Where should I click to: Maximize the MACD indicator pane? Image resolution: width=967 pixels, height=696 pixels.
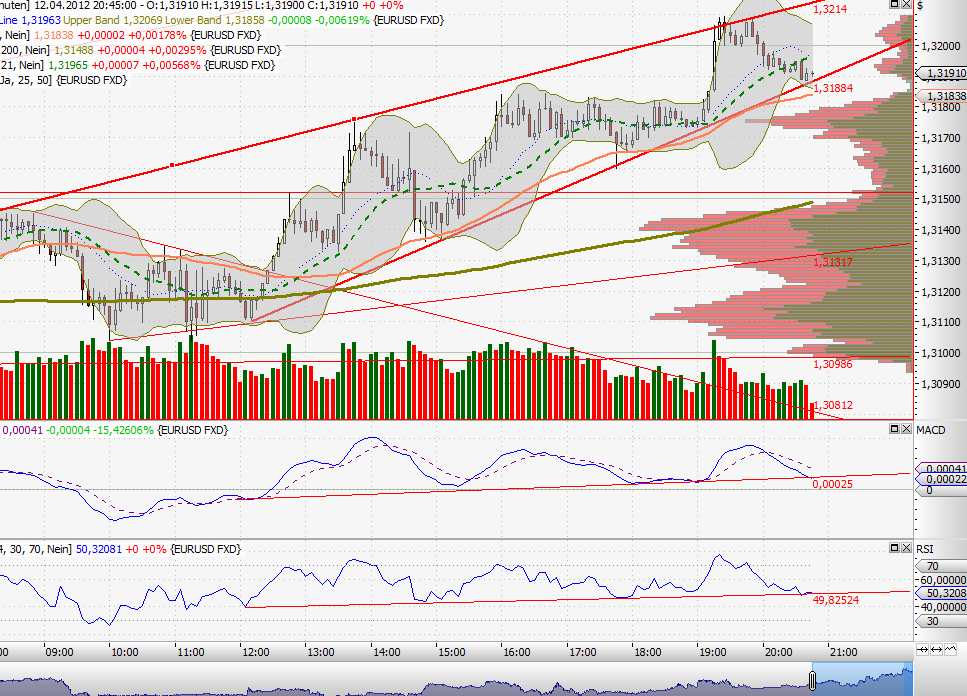point(894,428)
